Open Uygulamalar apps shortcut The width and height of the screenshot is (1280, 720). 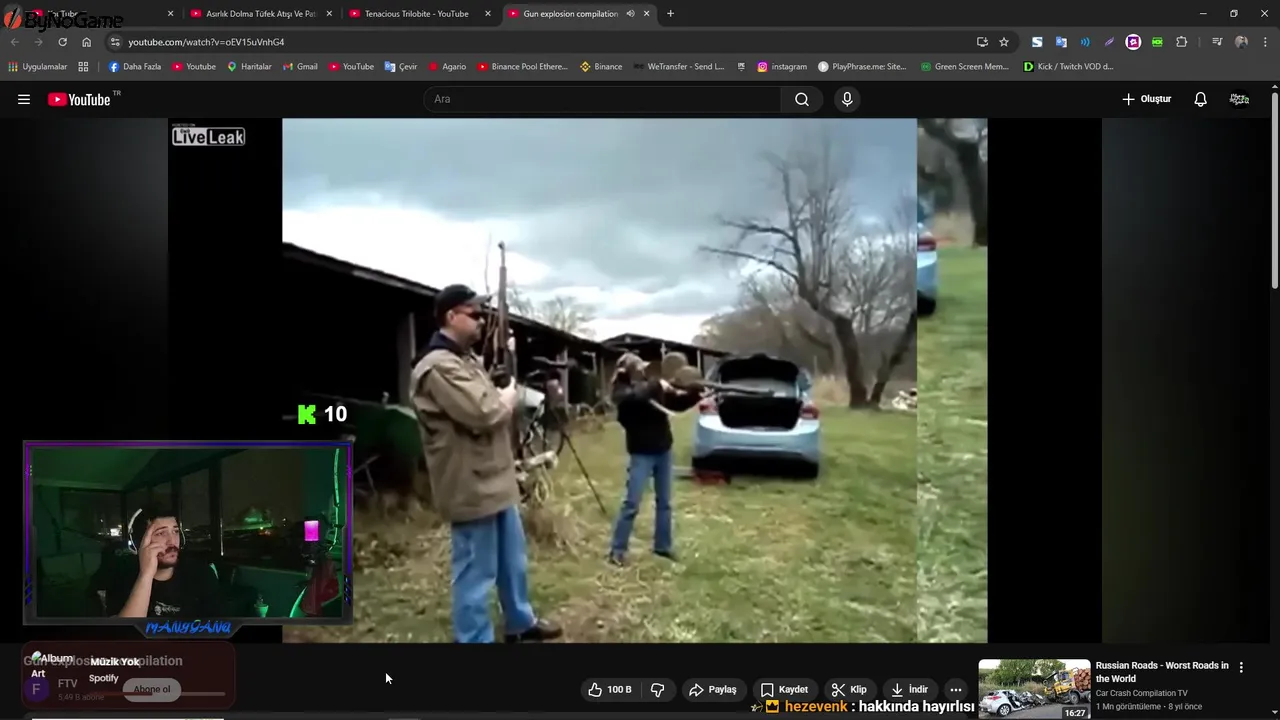(x=37, y=67)
